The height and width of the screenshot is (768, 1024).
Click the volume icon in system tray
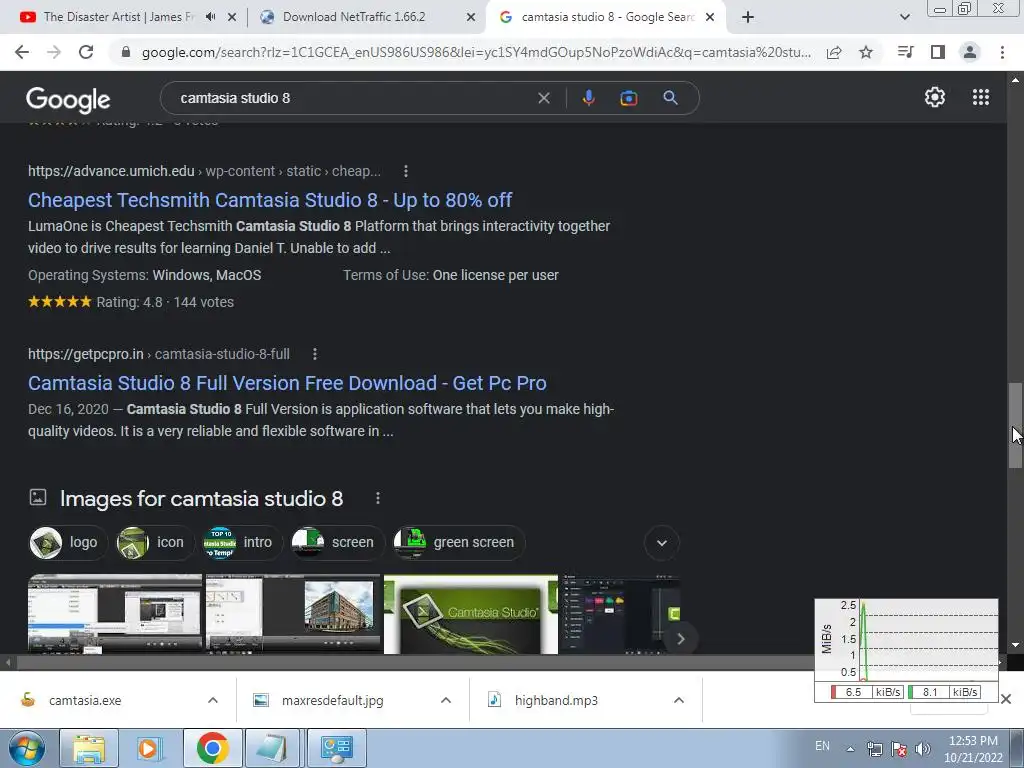point(922,749)
